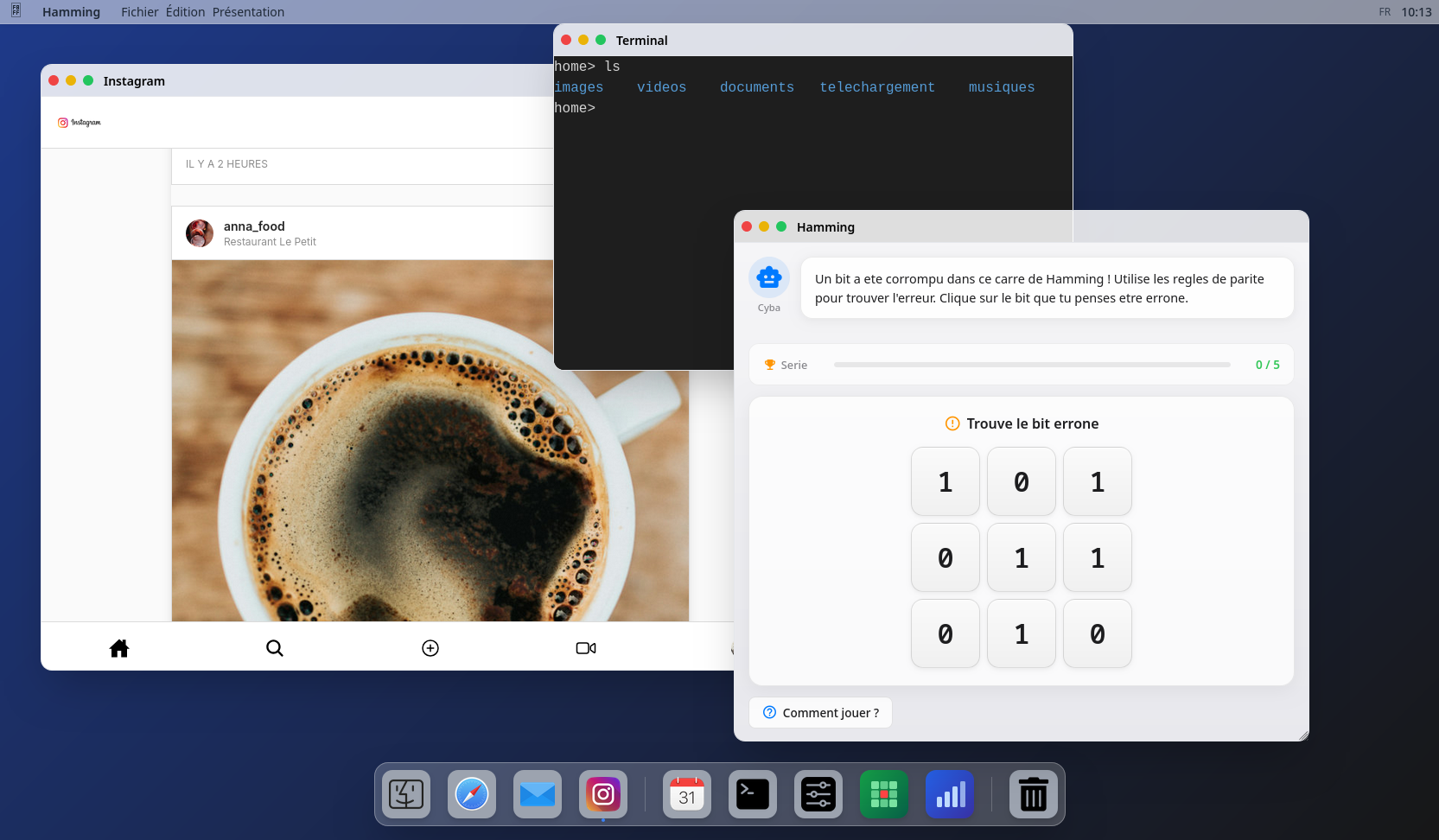Open the Instagram video camera icon
The image size is (1439, 840).
pyautogui.click(x=586, y=648)
